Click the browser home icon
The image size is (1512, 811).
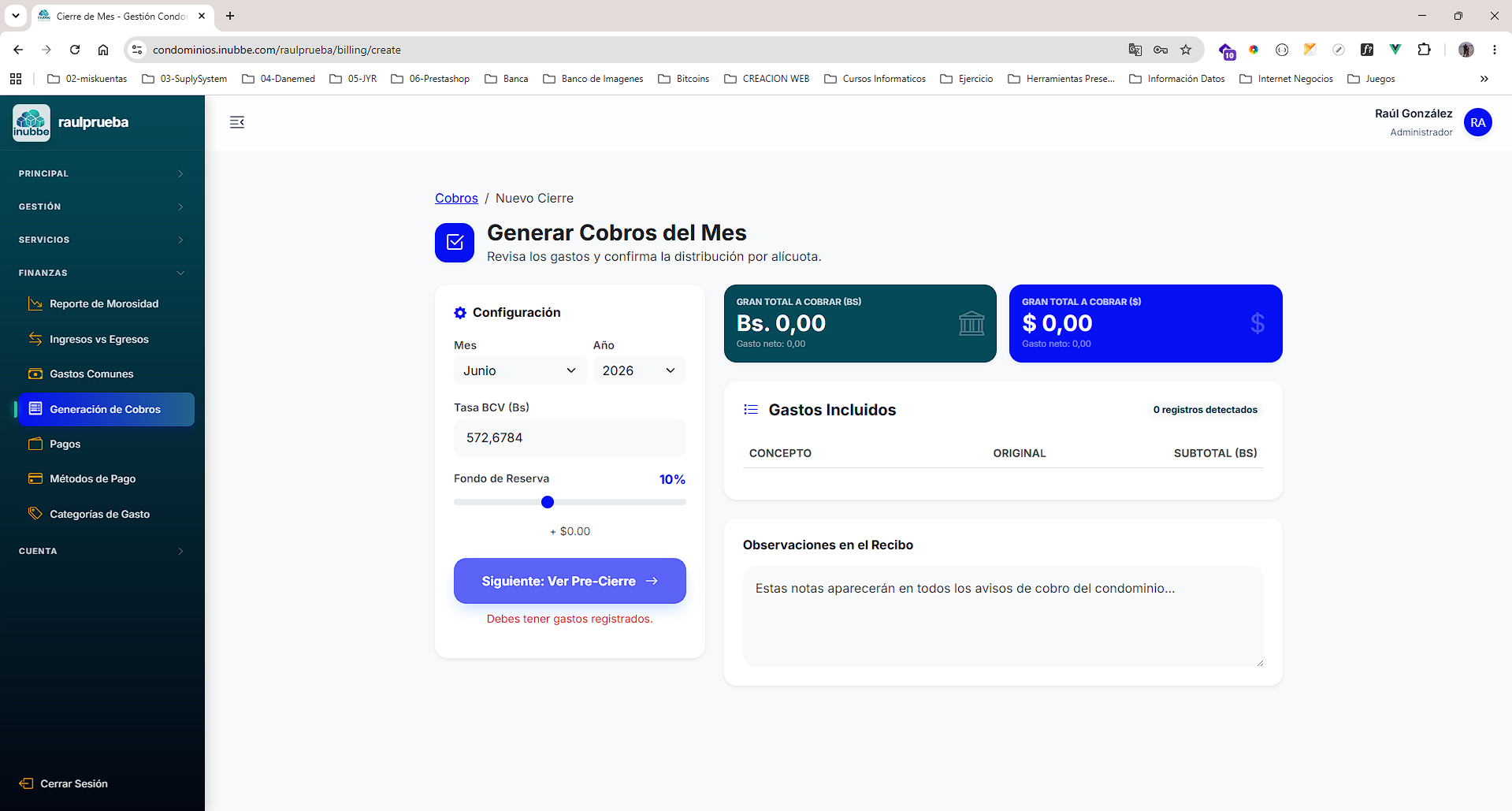(103, 50)
